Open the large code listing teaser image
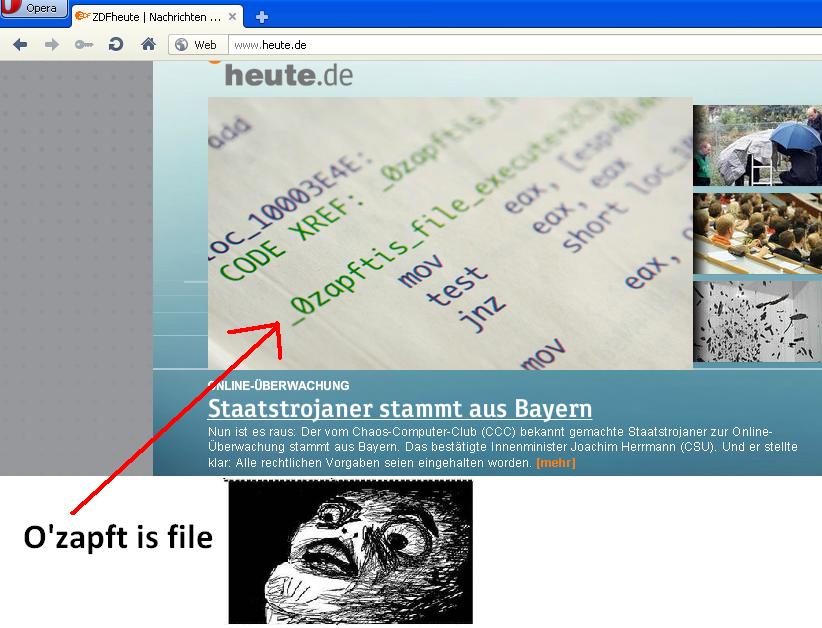Image resolution: width=822 pixels, height=628 pixels. click(x=450, y=232)
